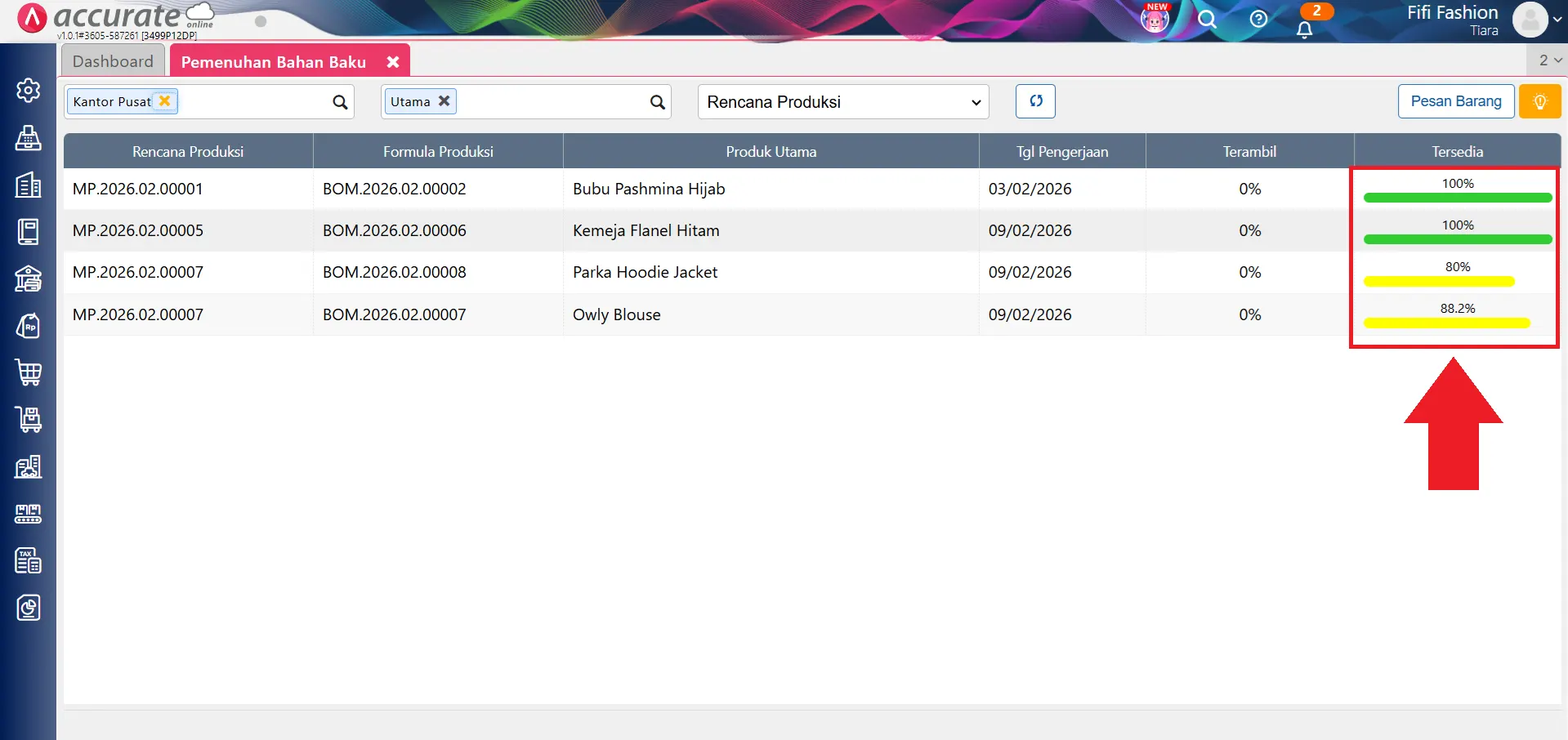The width and height of the screenshot is (1568, 740).
Task: Remove the Kantor Pusat filter tag
Action: (x=165, y=100)
